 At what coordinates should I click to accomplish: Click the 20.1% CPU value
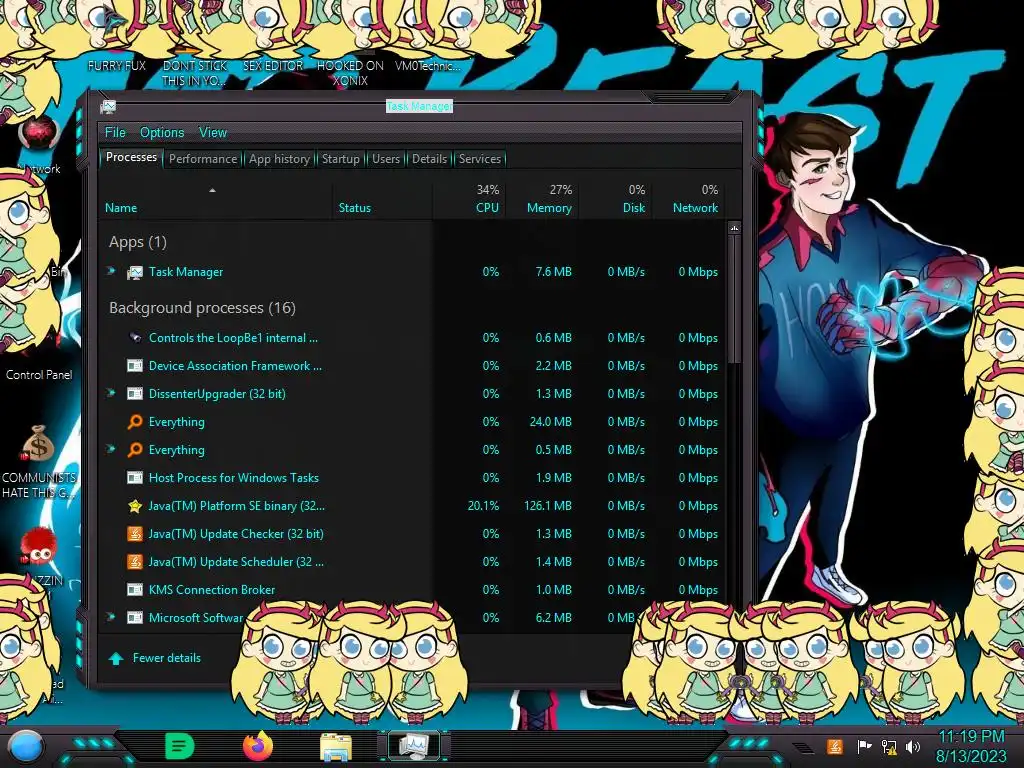(x=483, y=506)
